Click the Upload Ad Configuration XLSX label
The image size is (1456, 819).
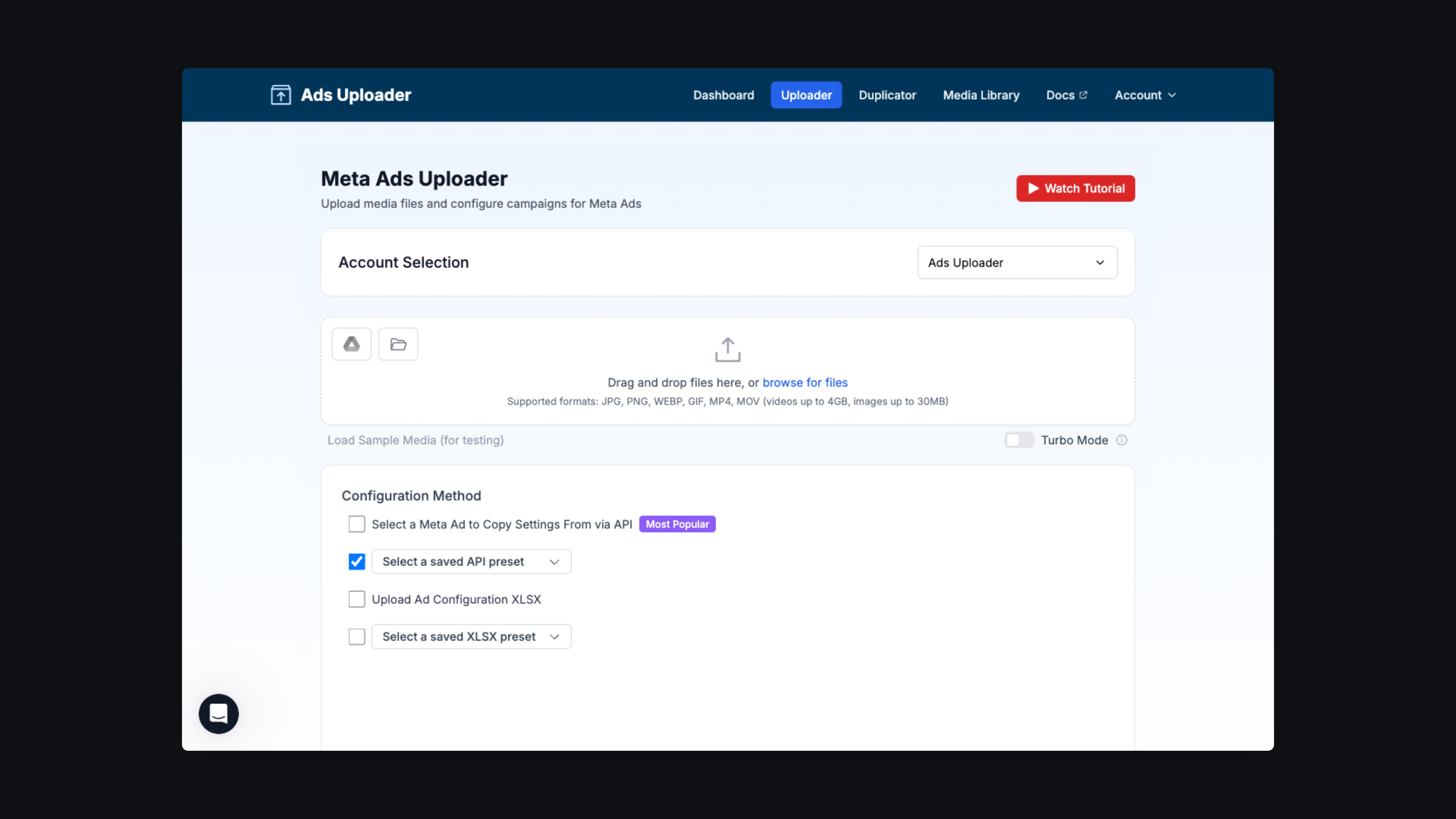click(456, 599)
